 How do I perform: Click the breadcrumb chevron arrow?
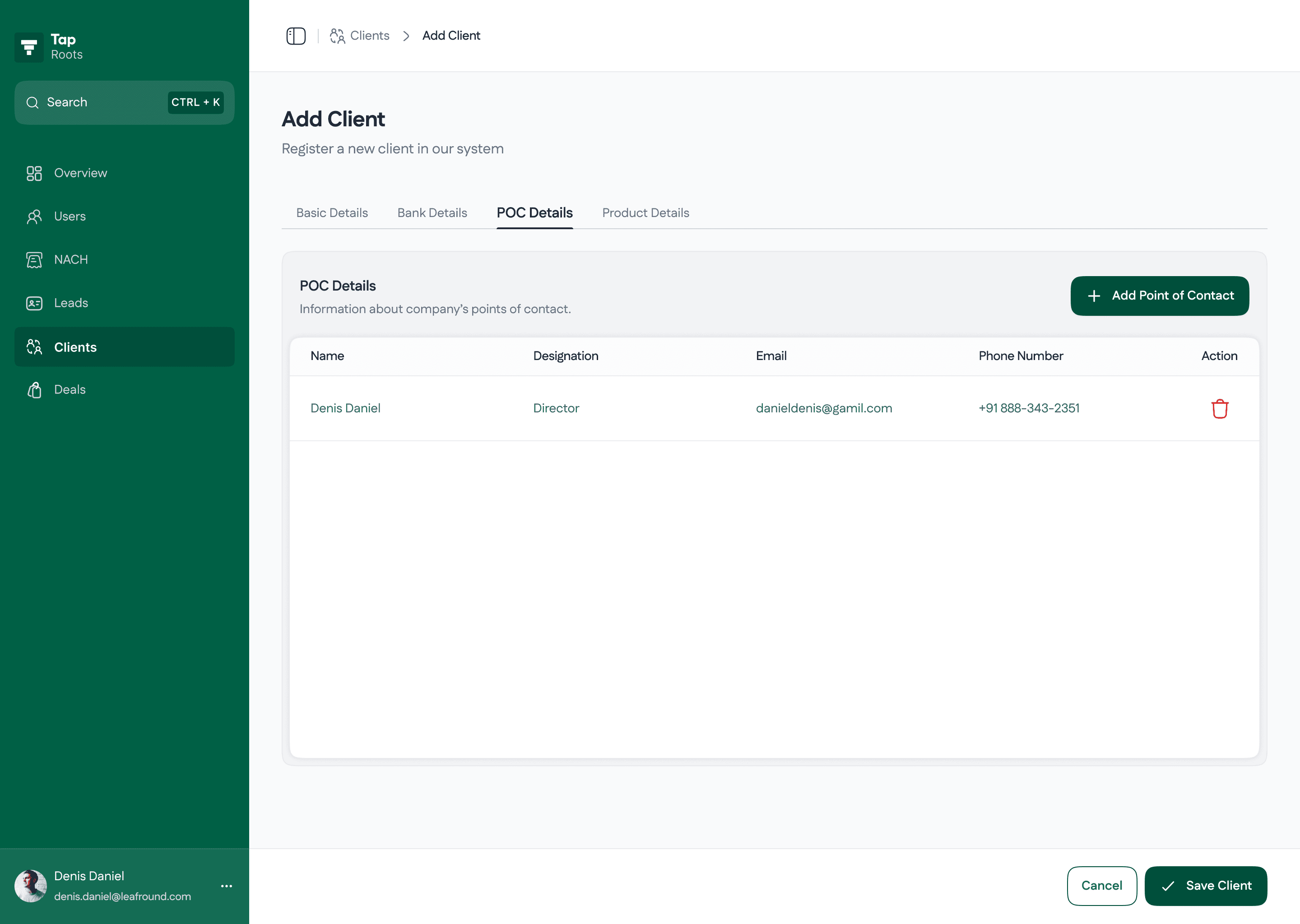[x=406, y=36]
